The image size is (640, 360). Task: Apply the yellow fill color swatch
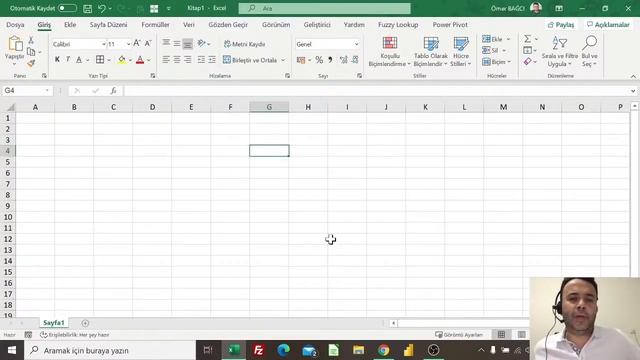tap(122, 60)
